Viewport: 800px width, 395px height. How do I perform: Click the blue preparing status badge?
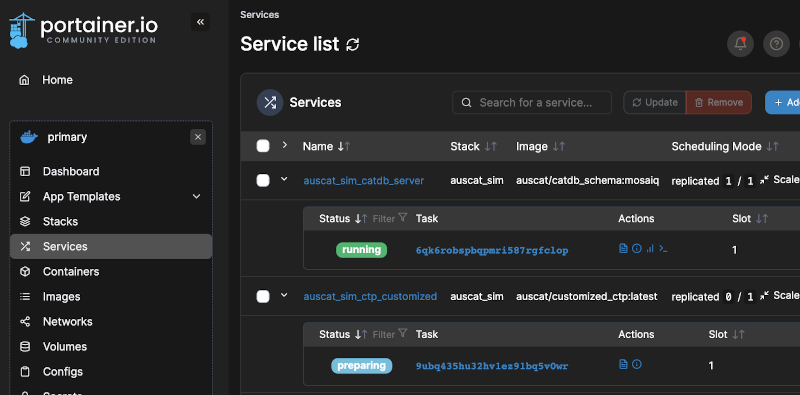[361, 366]
